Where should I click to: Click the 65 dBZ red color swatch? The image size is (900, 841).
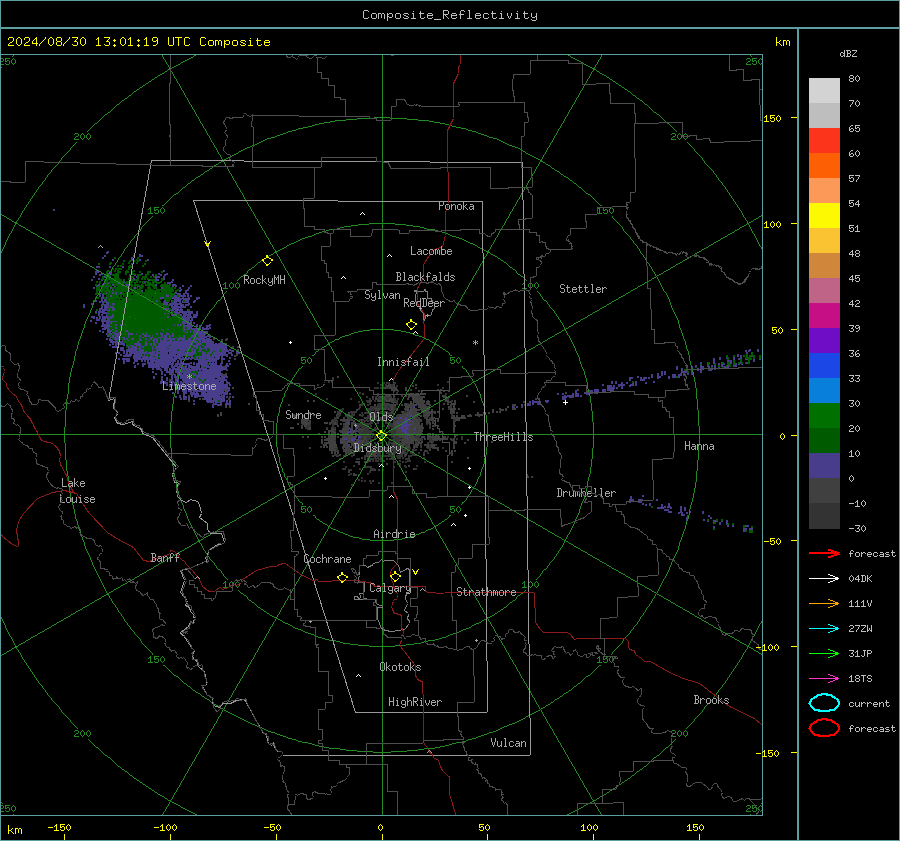(x=824, y=140)
